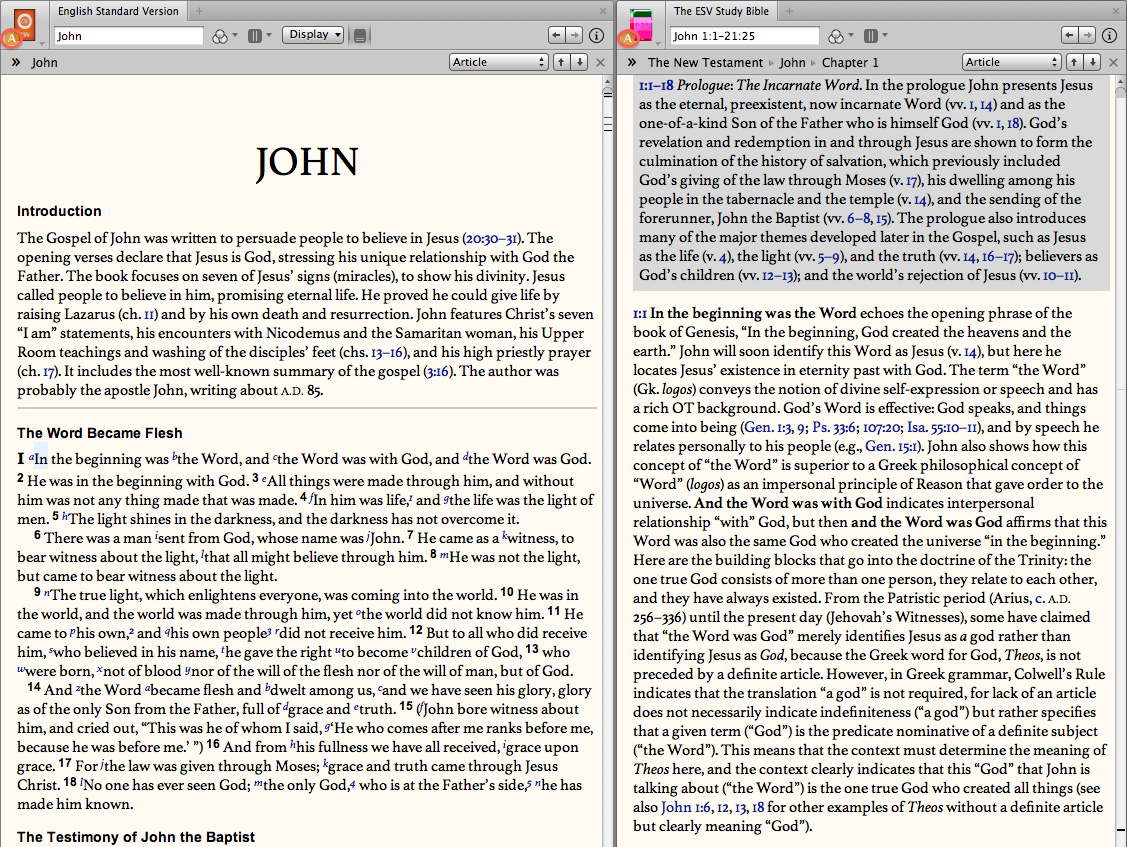Open the 3:16 reference link in Introduction
The width and height of the screenshot is (1127, 847).
tap(437, 372)
